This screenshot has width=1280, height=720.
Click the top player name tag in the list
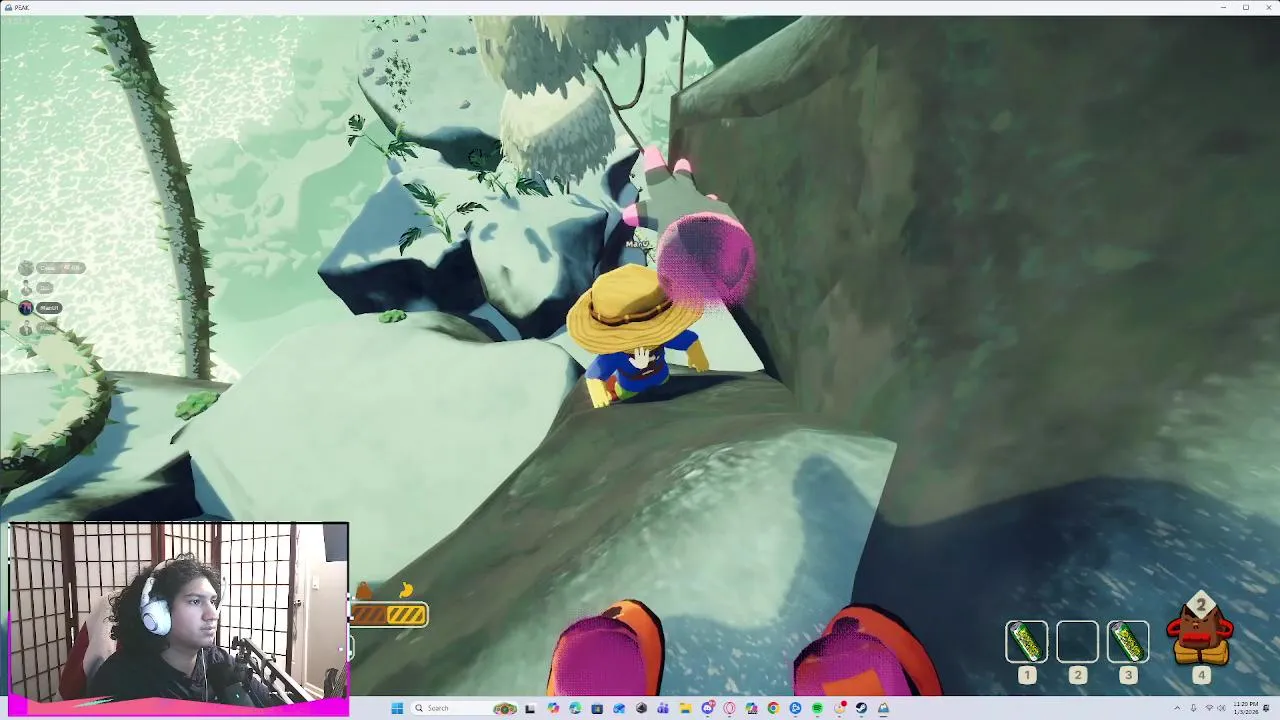(x=61, y=268)
